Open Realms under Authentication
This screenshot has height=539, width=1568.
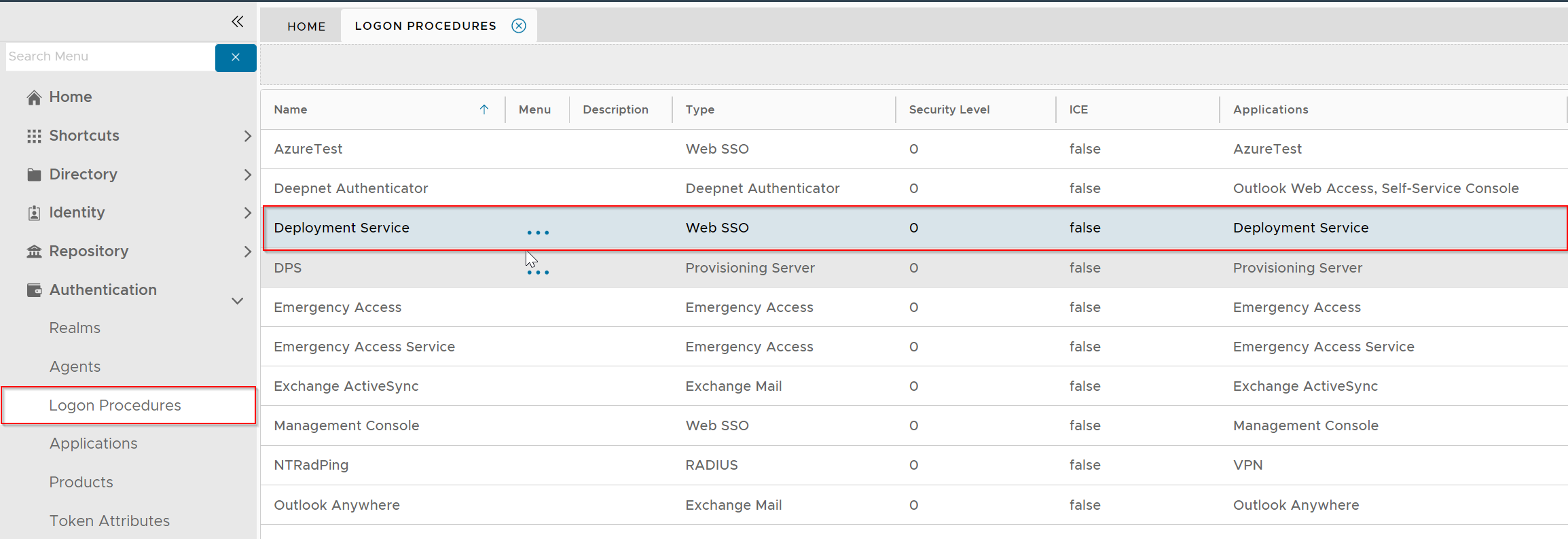tap(75, 328)
